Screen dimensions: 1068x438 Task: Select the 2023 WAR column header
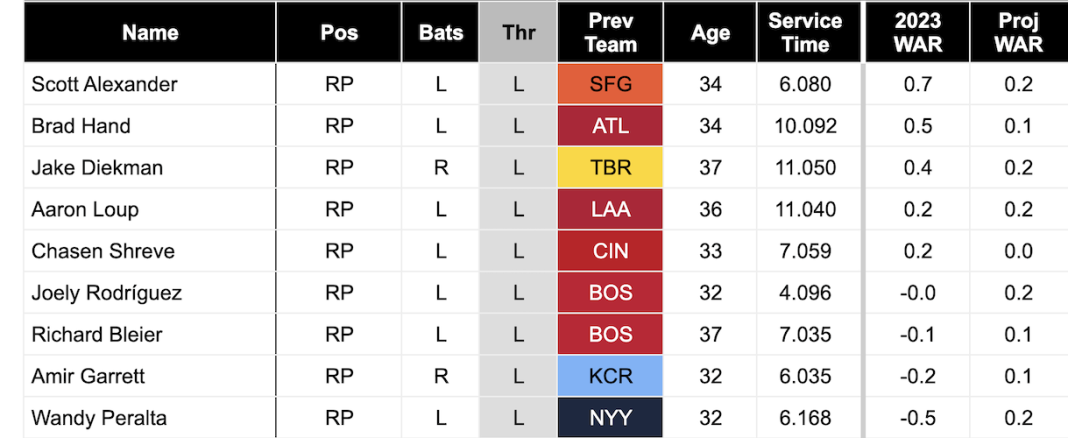click(x=917, y=32)
